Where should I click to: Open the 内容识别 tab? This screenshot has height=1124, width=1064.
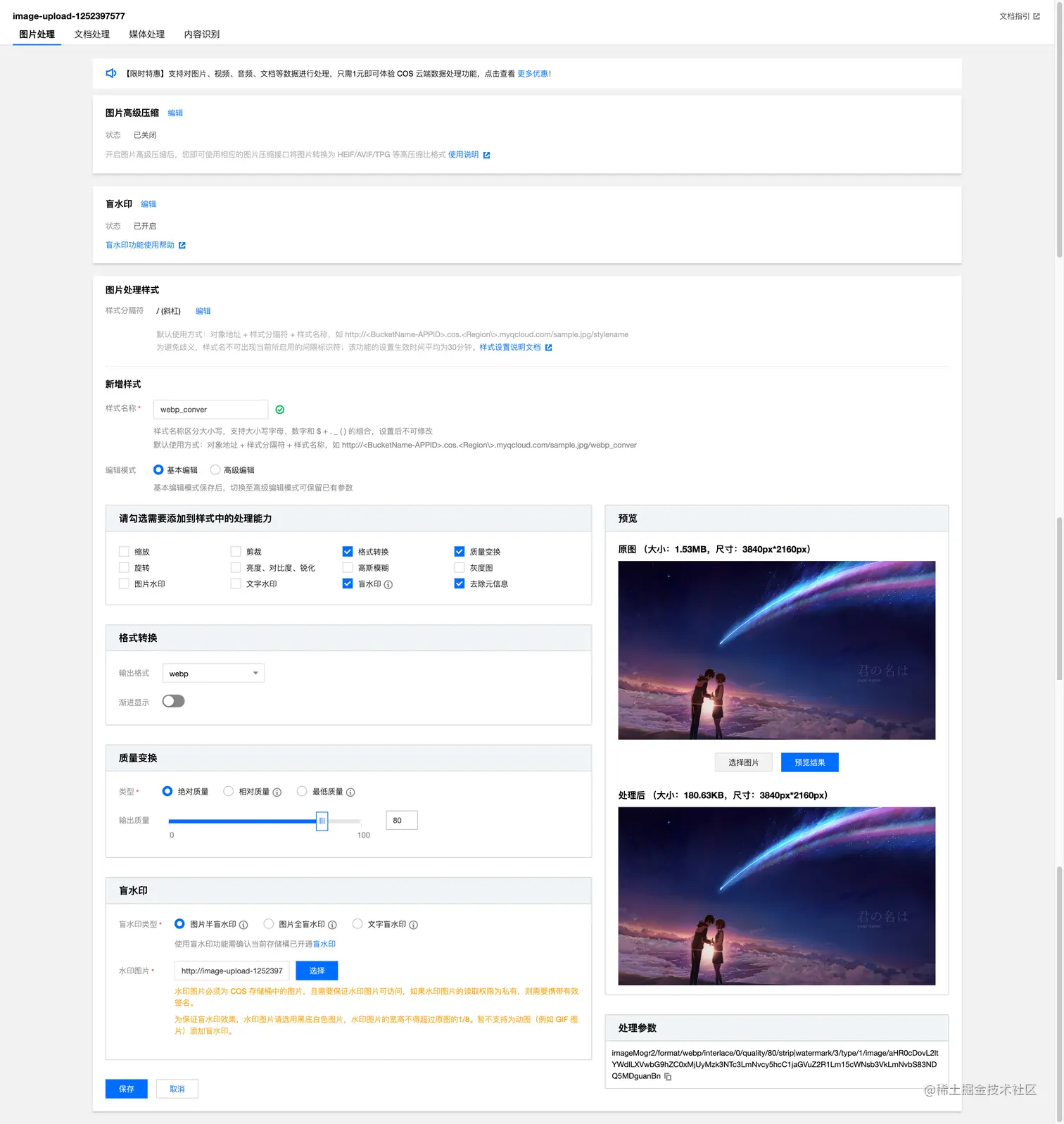[x=201, y=34]
